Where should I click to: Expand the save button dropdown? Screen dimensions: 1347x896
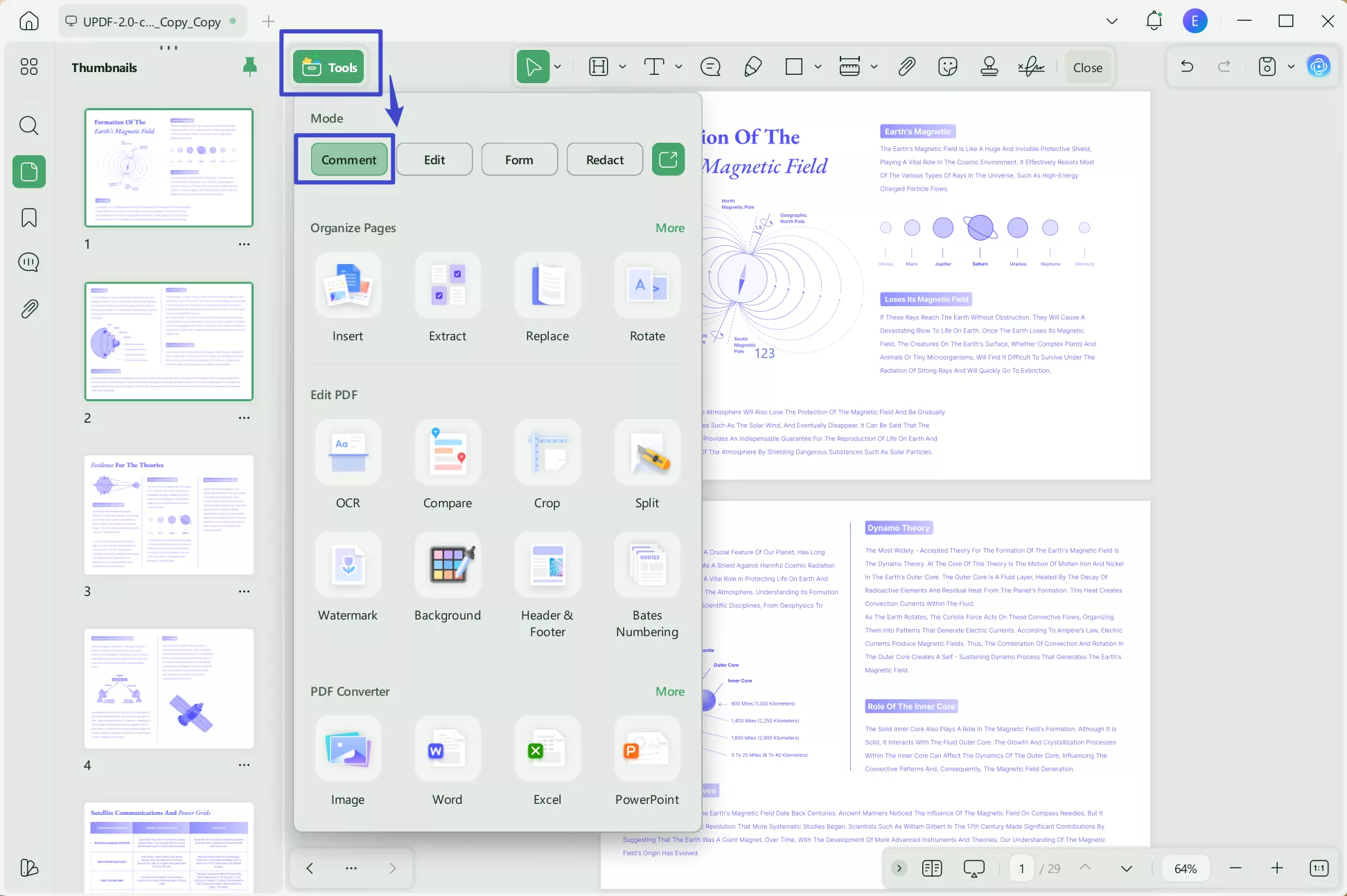[1290, 67]
